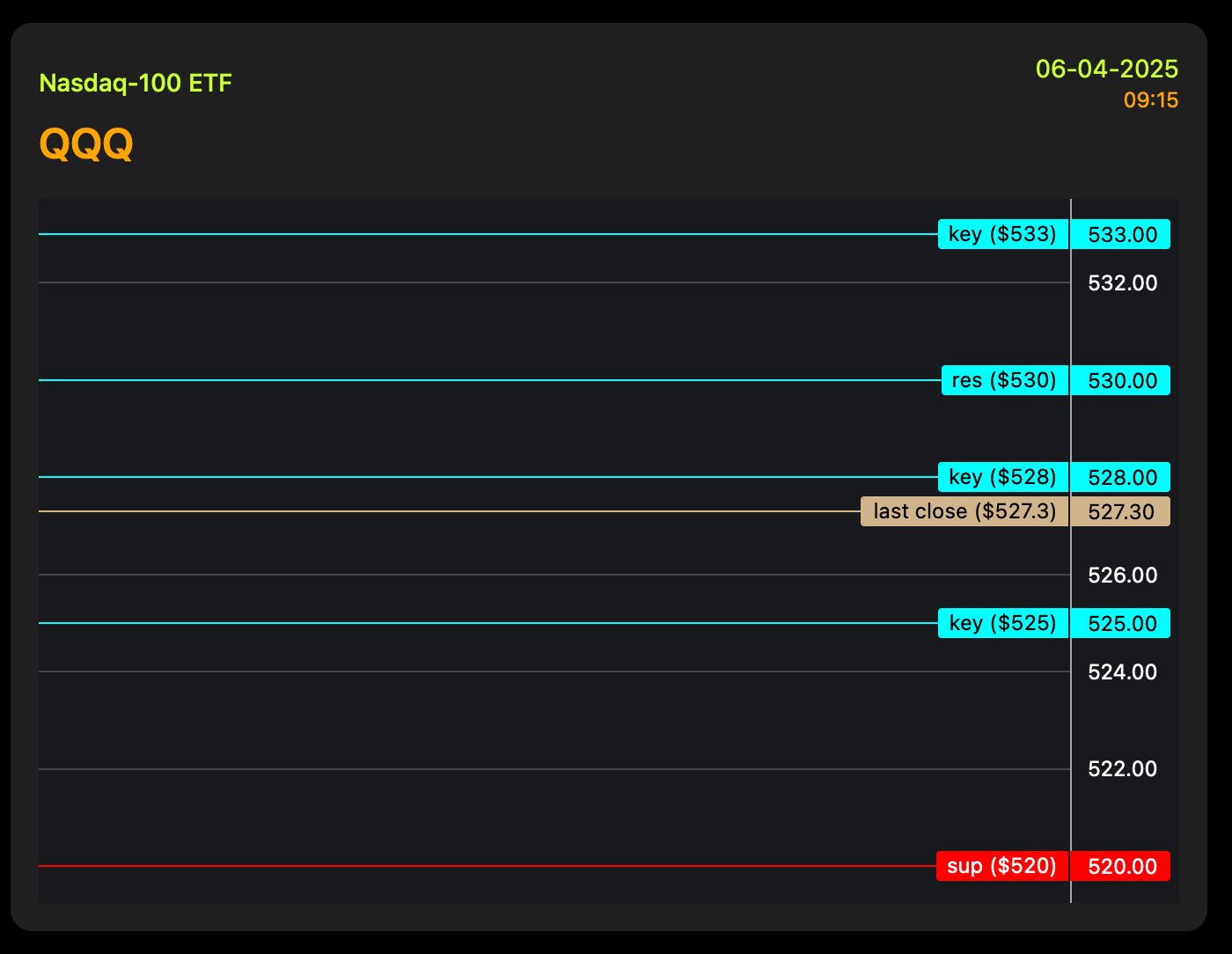The image size is (1232, 954).
Task: Click the 522.00 axis price label
Action: pos(1122,769)
